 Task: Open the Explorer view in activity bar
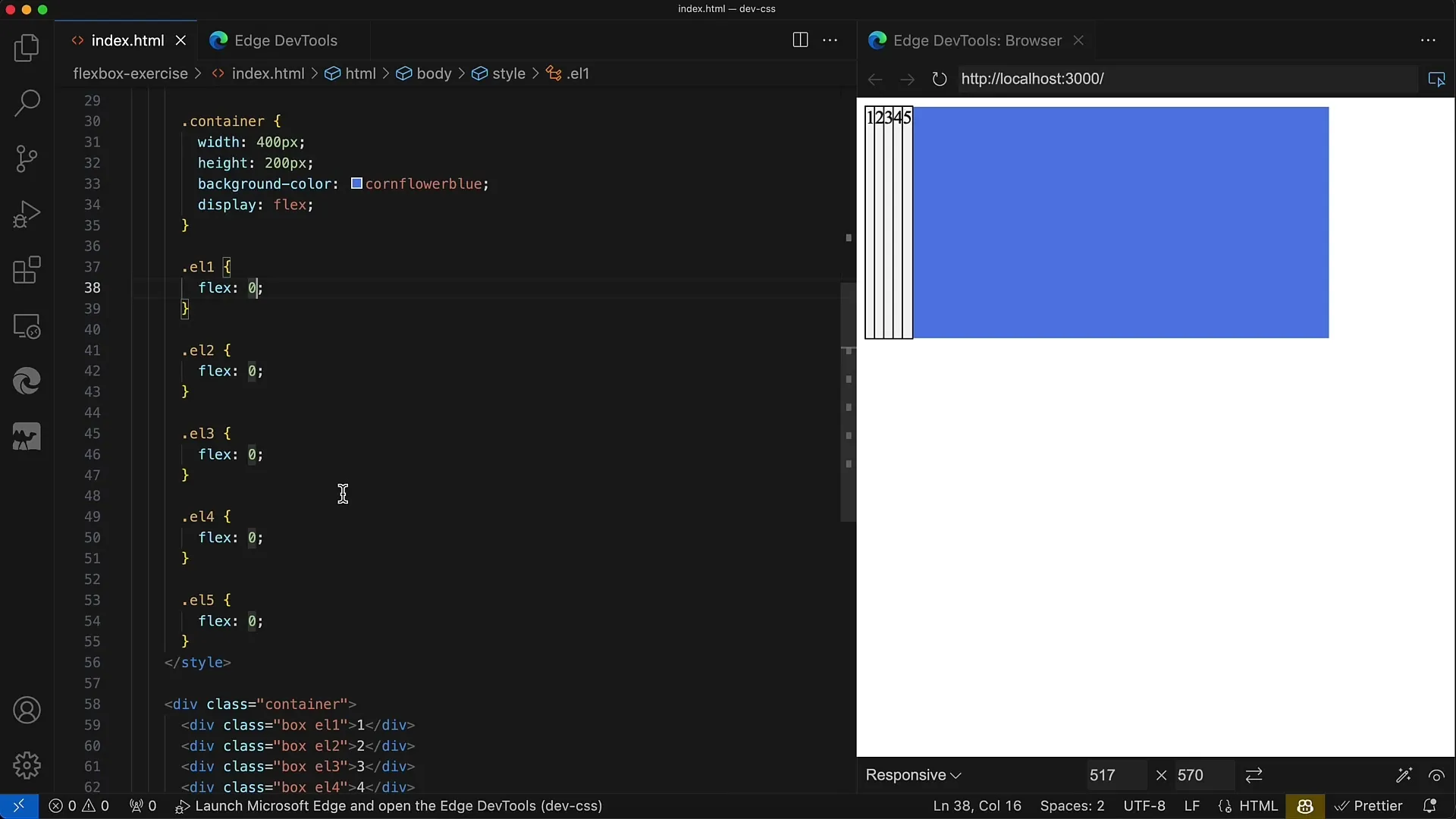(x=27, y=49)
